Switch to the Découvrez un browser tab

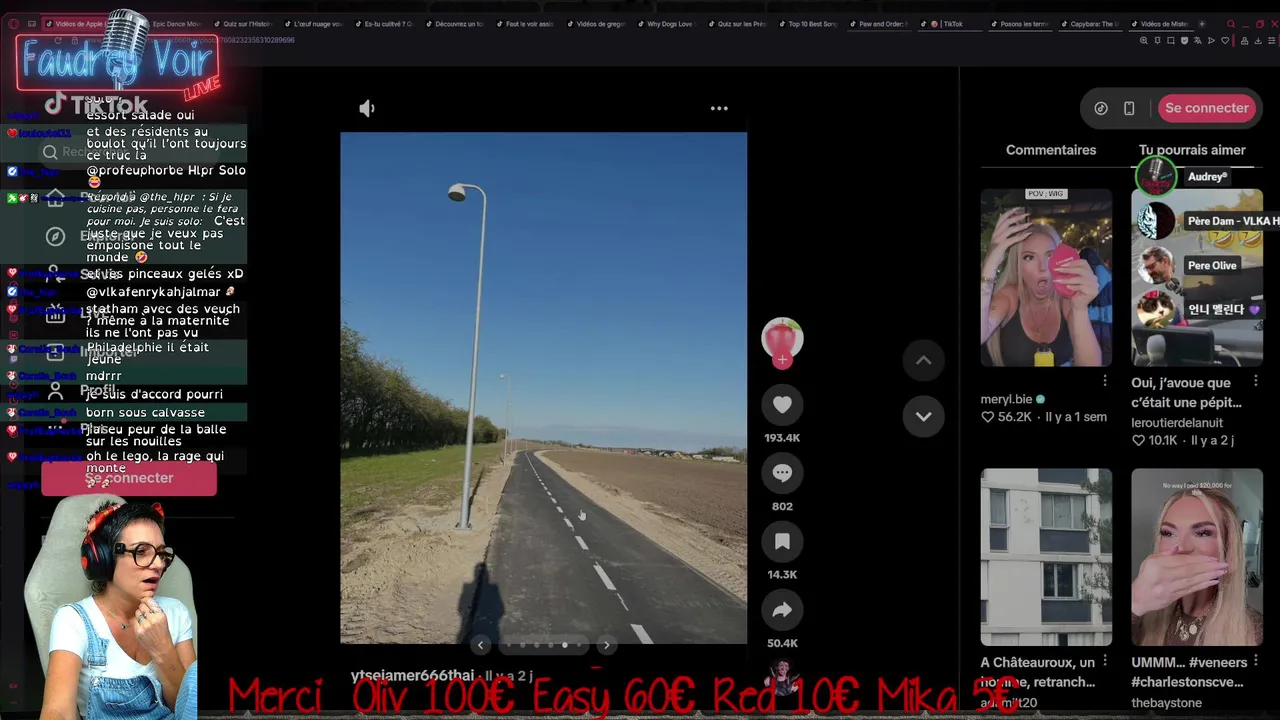click(455, 24)
